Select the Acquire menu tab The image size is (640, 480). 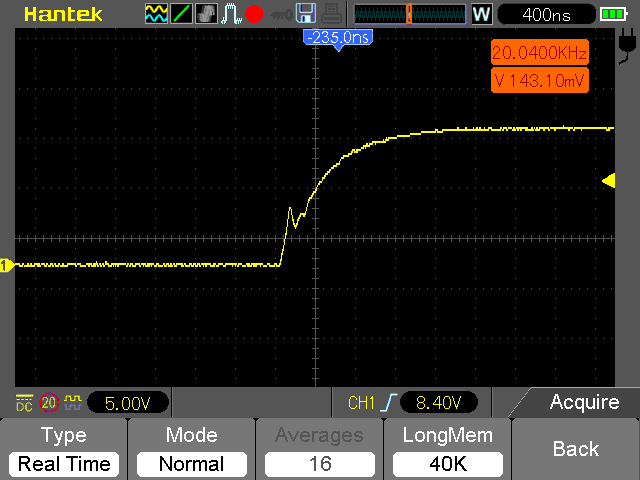click(x=584, y=402)
